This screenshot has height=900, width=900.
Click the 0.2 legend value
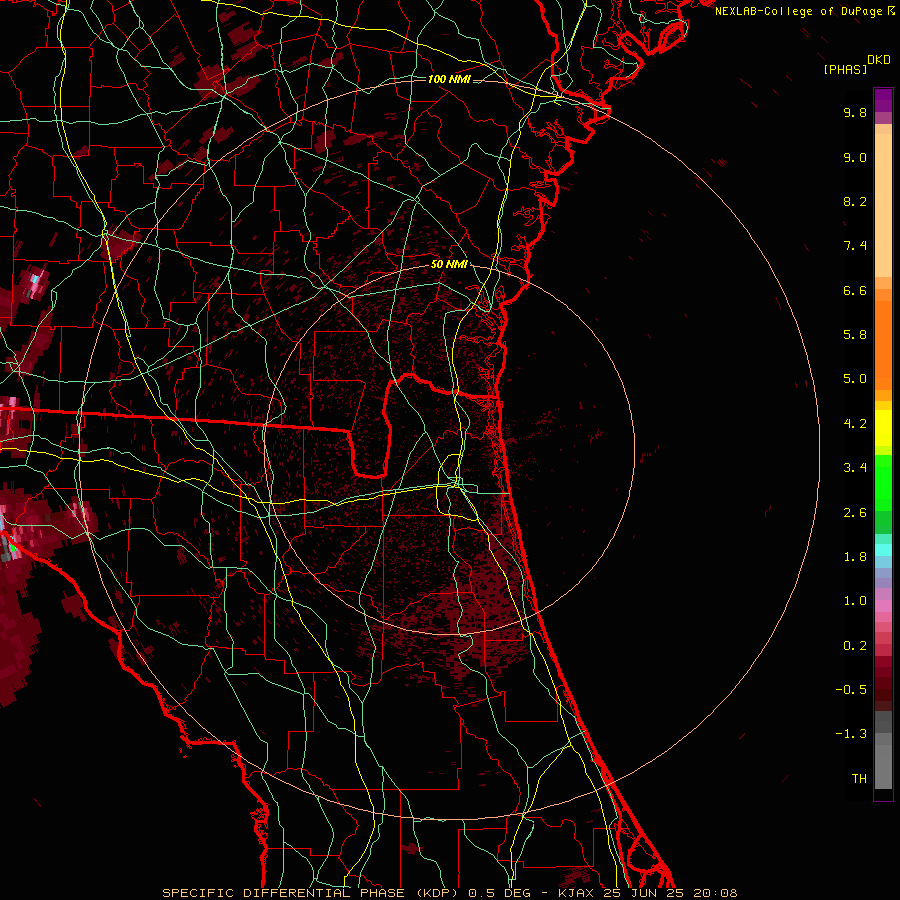pyautogui.click(x=855, y=646)
